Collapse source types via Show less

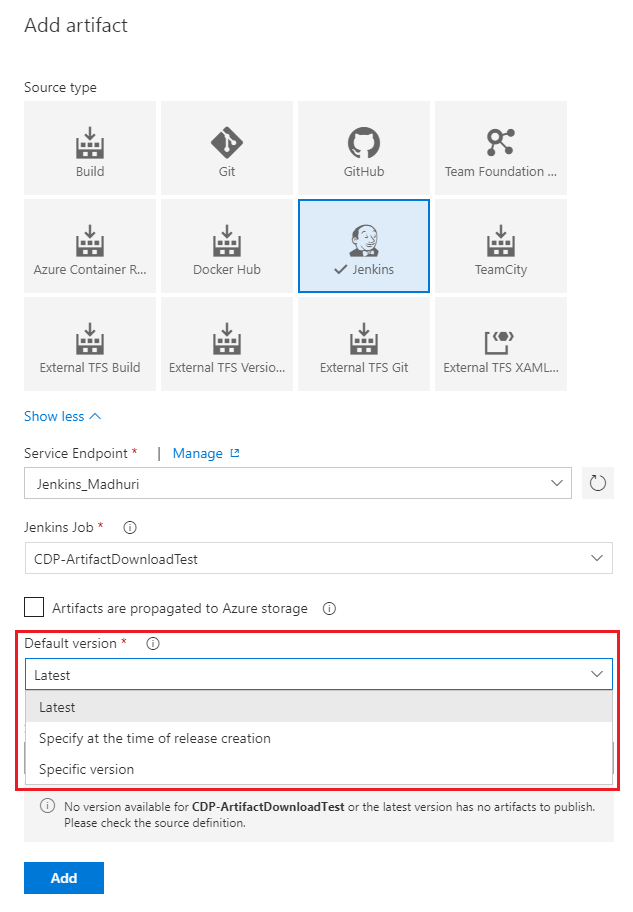55,416
